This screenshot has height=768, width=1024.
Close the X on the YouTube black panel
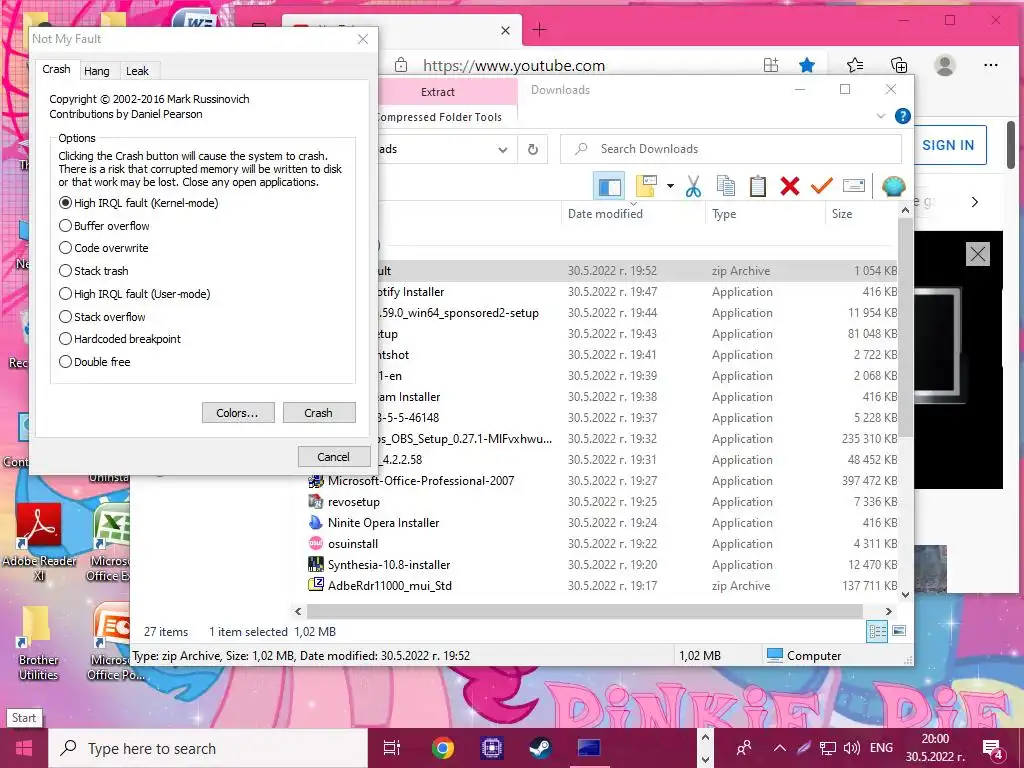pyautogui.click(x=978, y=254)
